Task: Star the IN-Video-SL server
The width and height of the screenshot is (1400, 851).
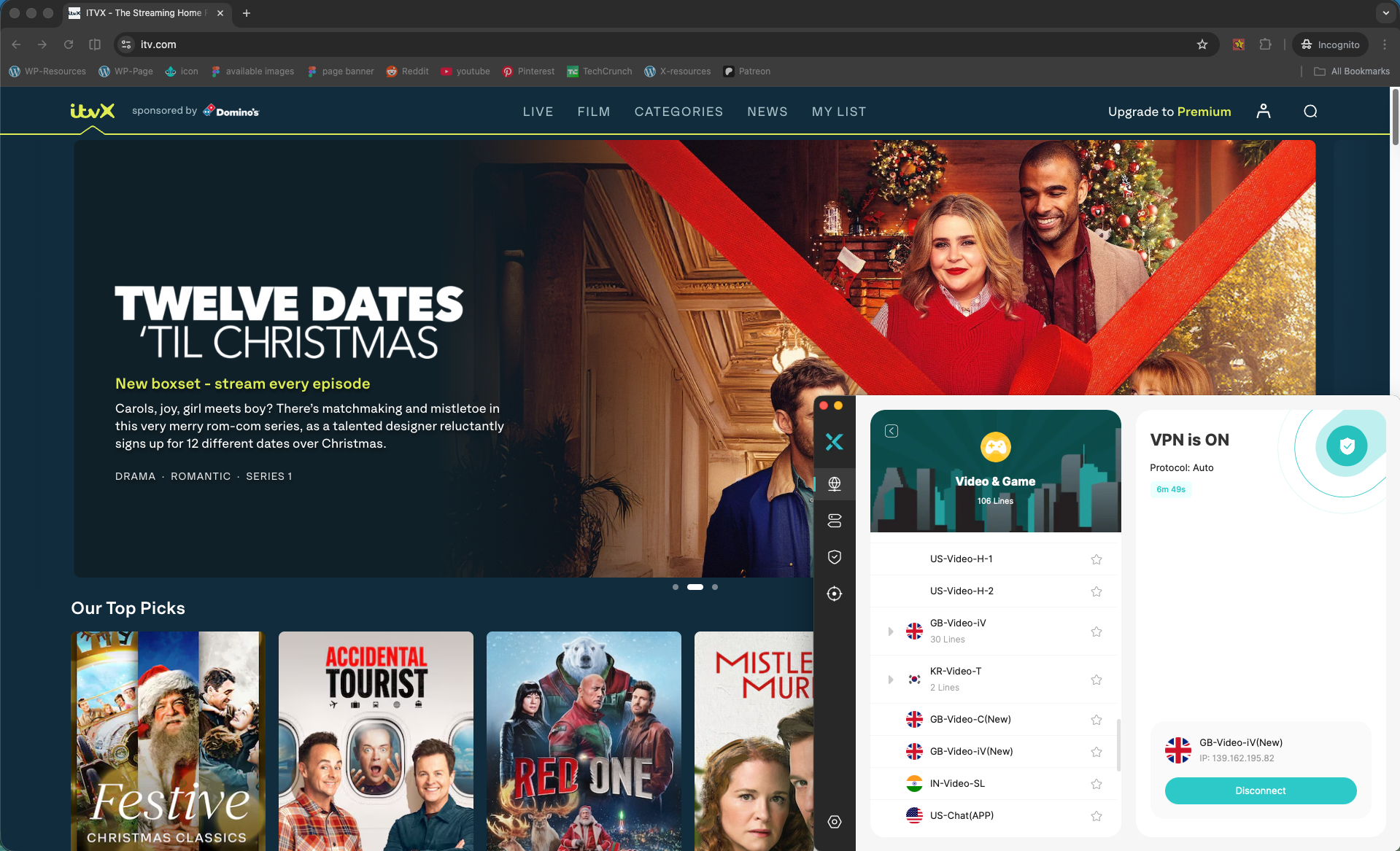Action: (x=1096, y=784)
